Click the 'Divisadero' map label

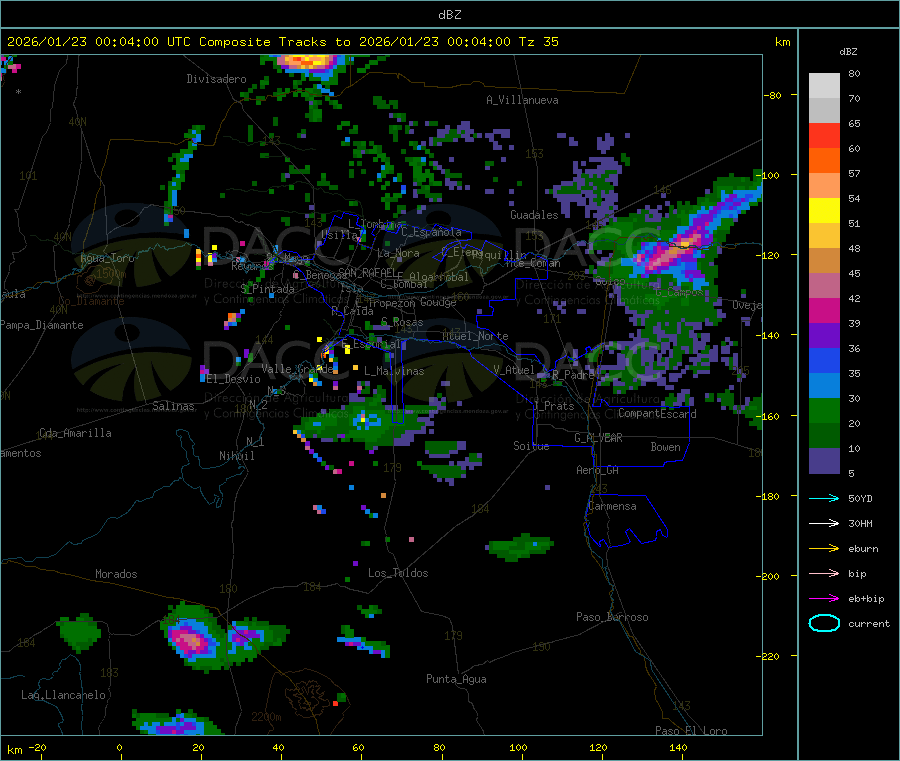216,79
